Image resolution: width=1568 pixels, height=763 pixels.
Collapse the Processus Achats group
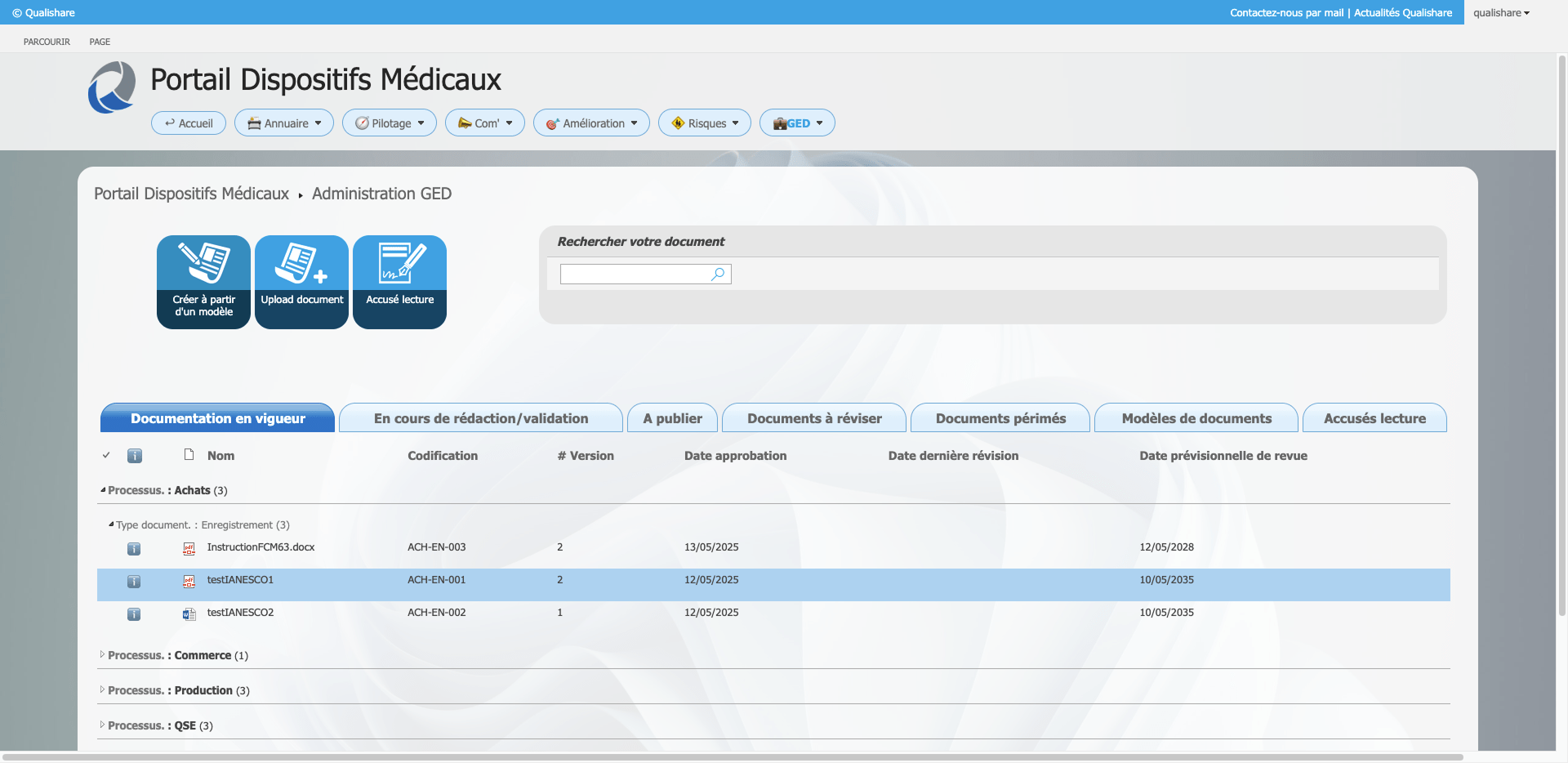click(x=103, y=490)
